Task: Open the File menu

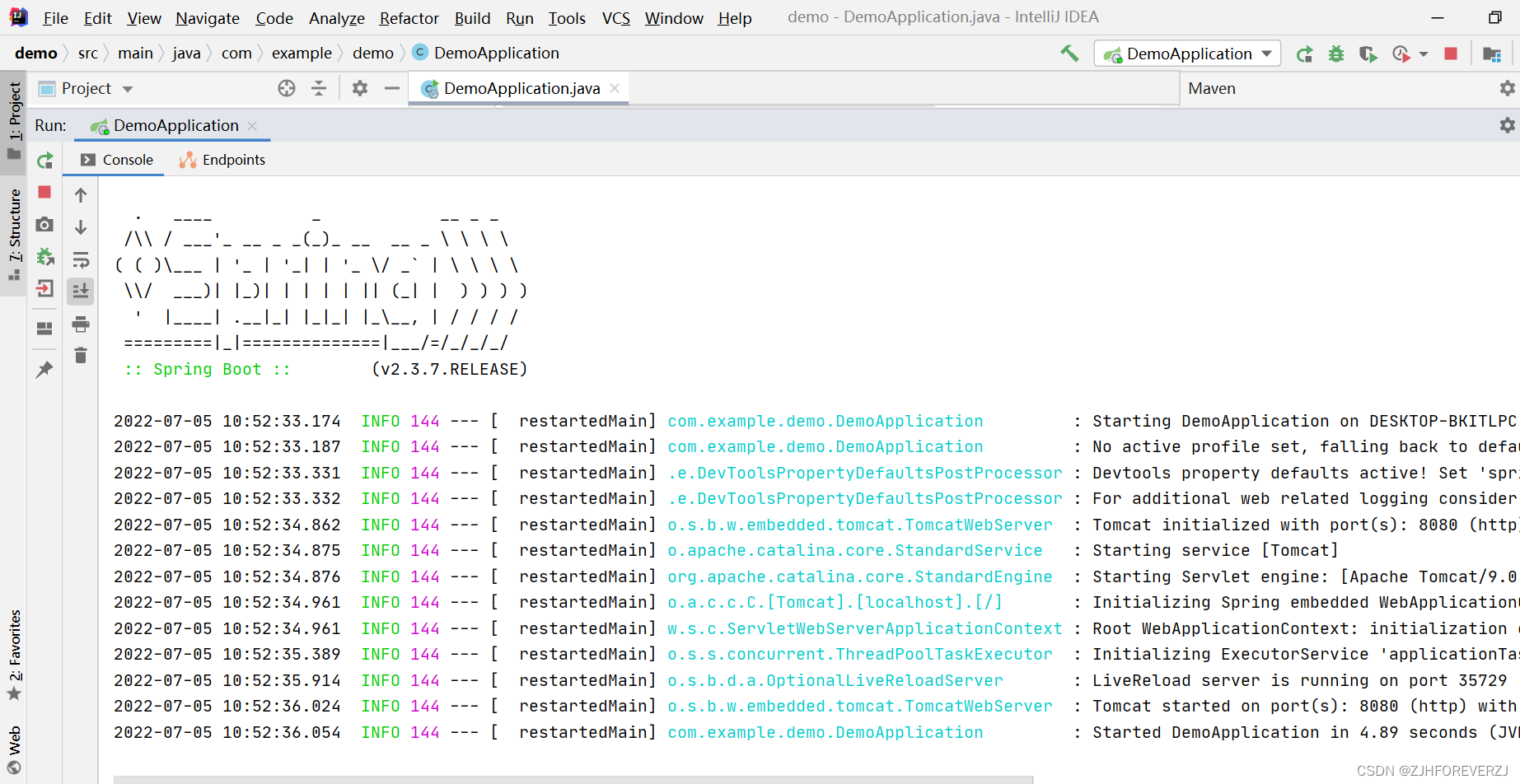Action: (55, 18)
